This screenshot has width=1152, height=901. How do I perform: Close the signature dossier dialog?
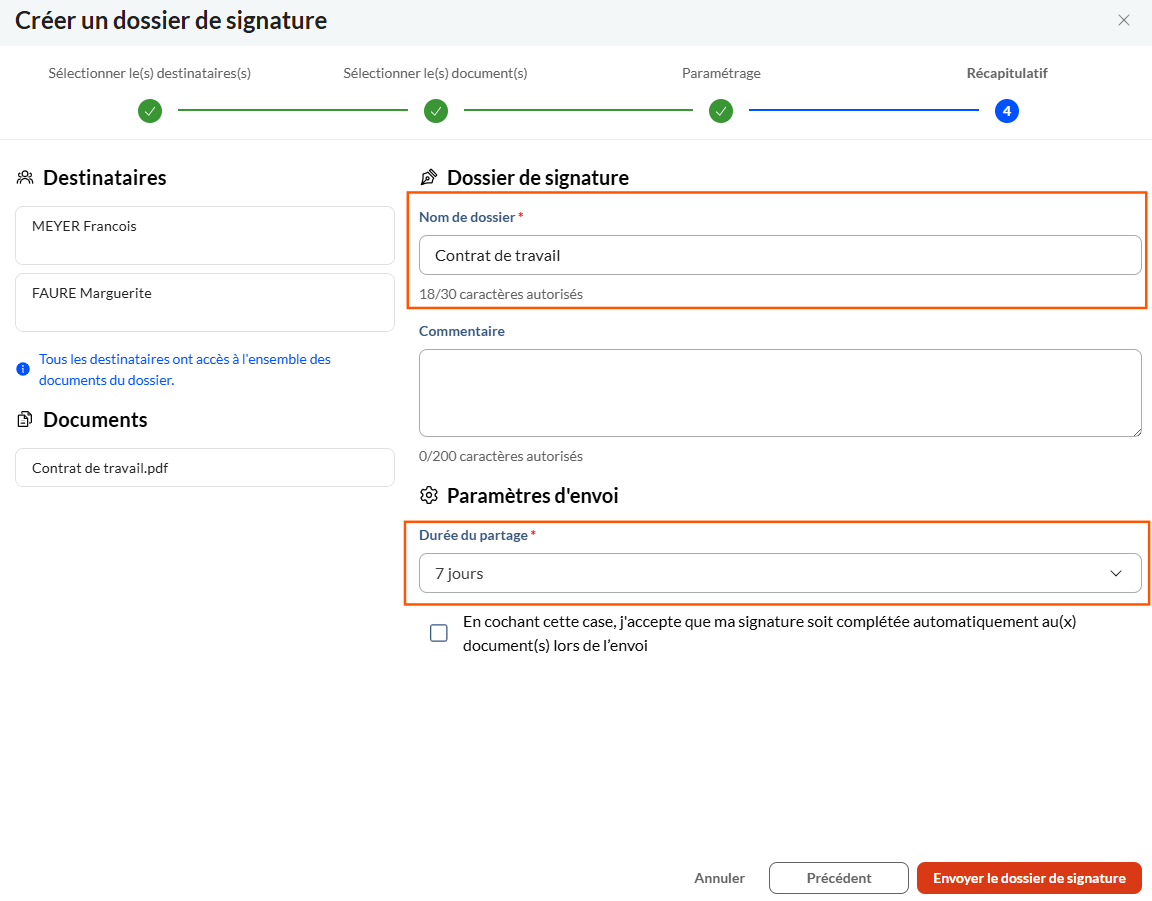[1124, 20]
